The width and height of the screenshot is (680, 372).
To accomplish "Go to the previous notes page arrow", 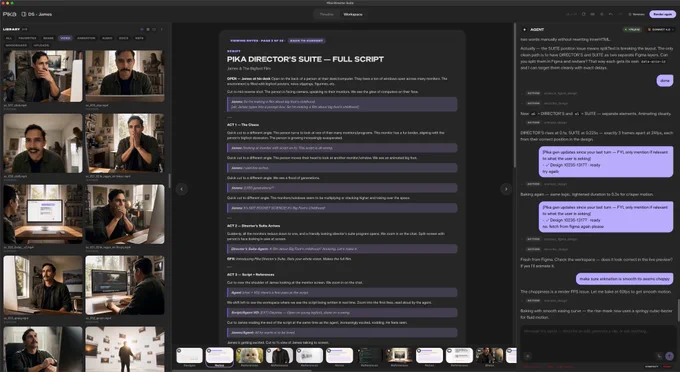I will pos(182,189).
